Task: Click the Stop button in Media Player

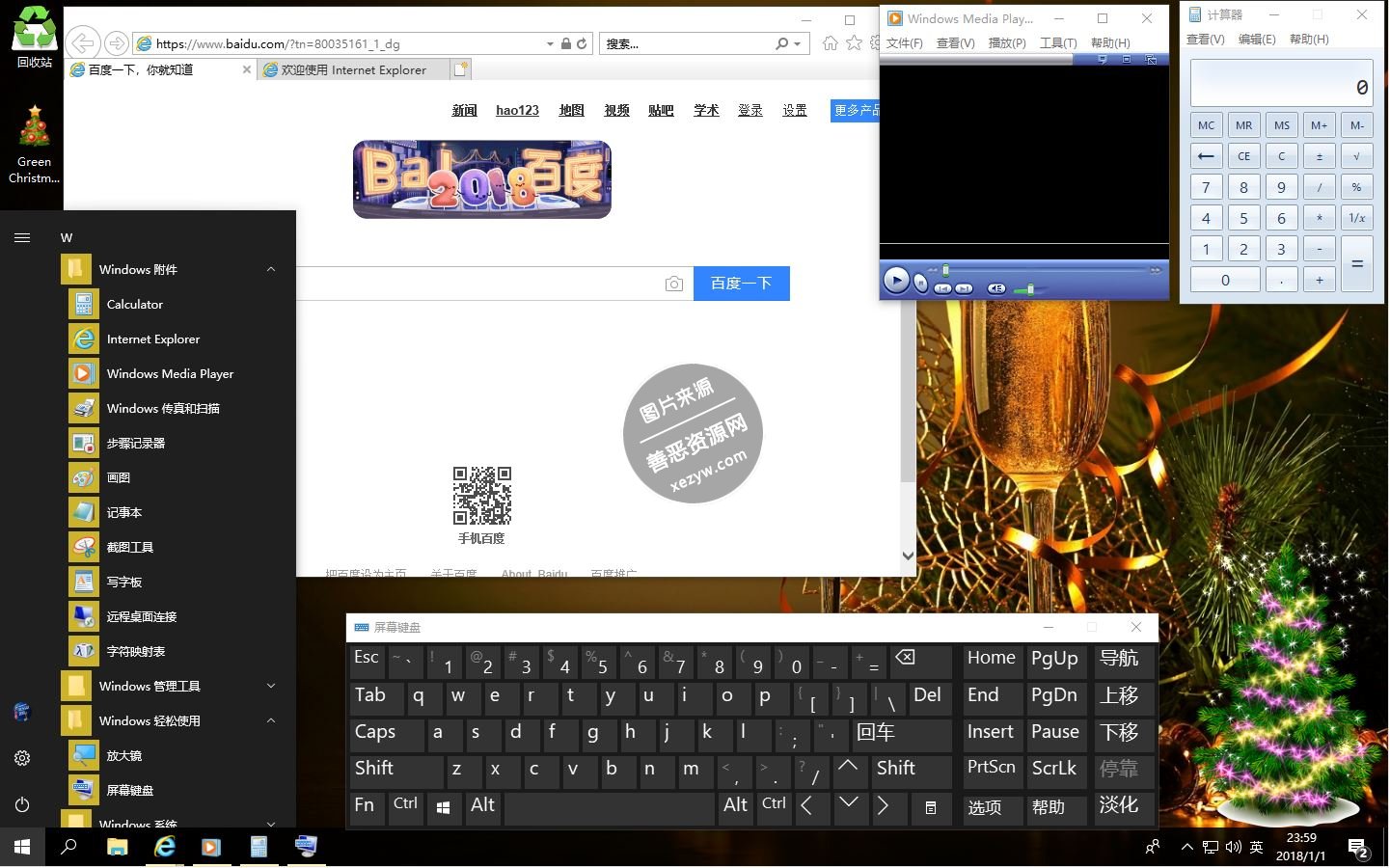Action: pos(921,284)
